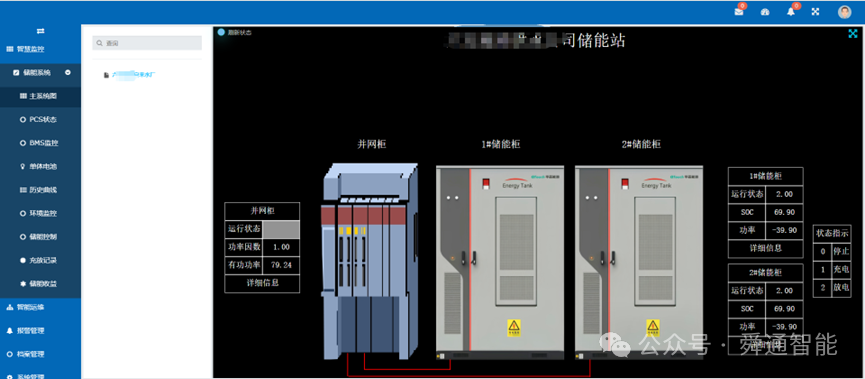Click the fullscreen icon in top header
Viewport: 865px width, 379px height.
[x=816, y=12]
